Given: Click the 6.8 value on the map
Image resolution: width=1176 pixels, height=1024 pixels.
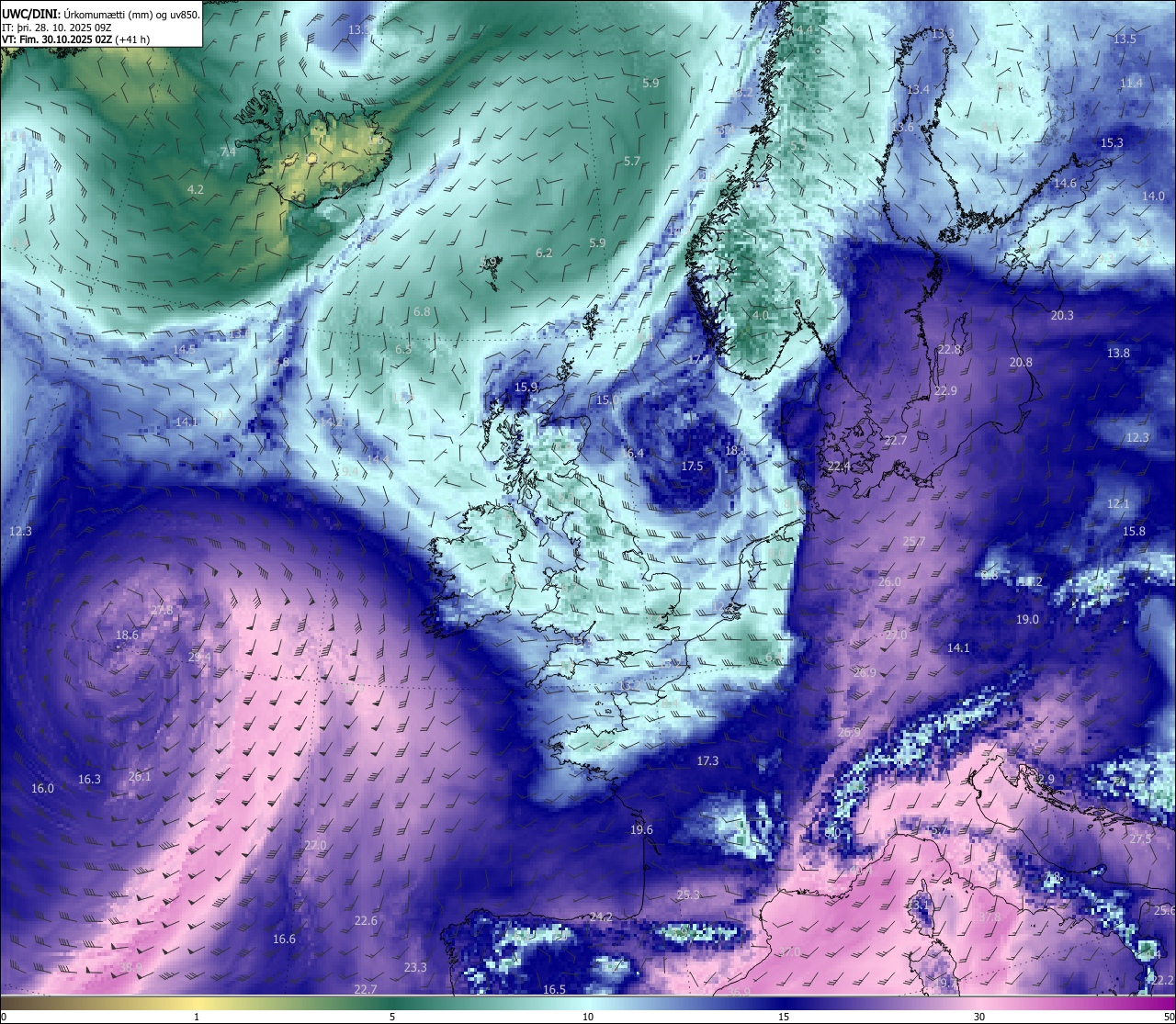Looking at the screenshot, I should pyautogui.click(x=422, y=312).
